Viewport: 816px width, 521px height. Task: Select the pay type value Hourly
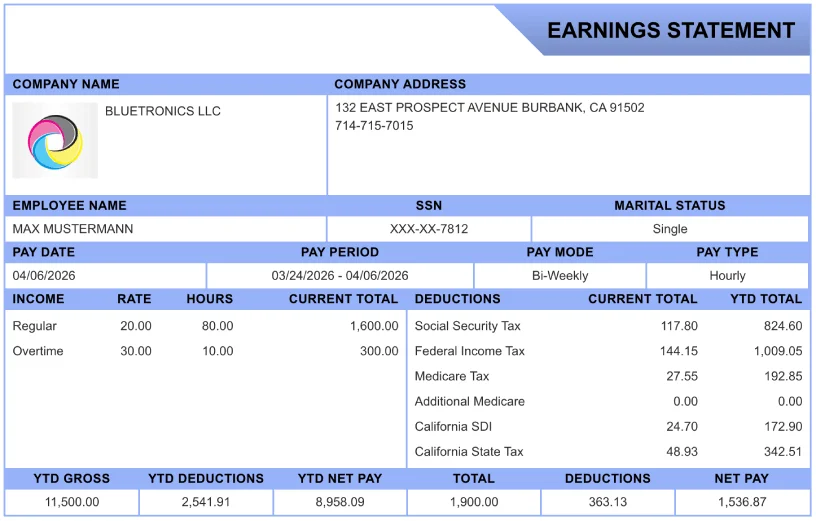point(727,276)
